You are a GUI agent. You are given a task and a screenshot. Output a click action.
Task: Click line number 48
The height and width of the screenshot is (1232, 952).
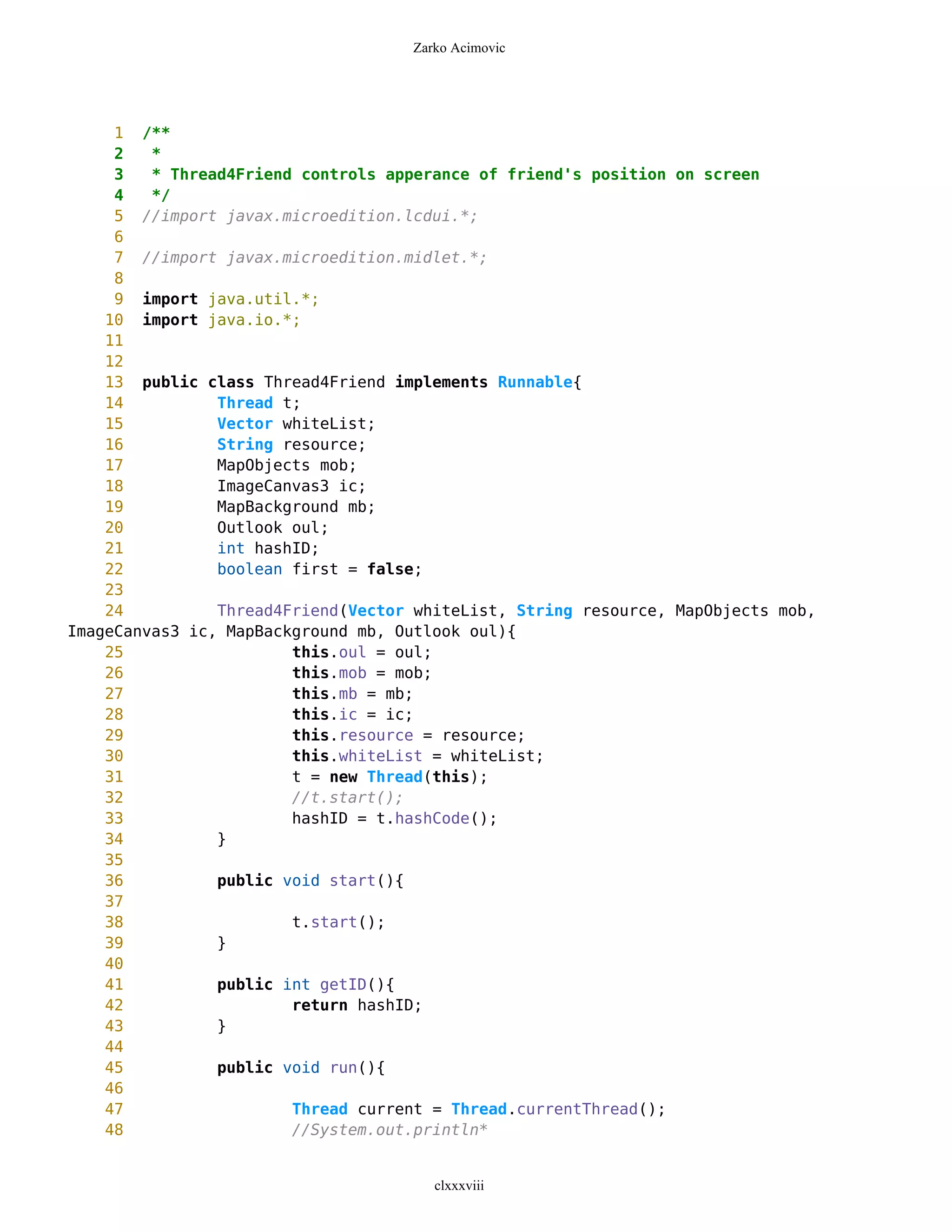[x=114, y=1130]
